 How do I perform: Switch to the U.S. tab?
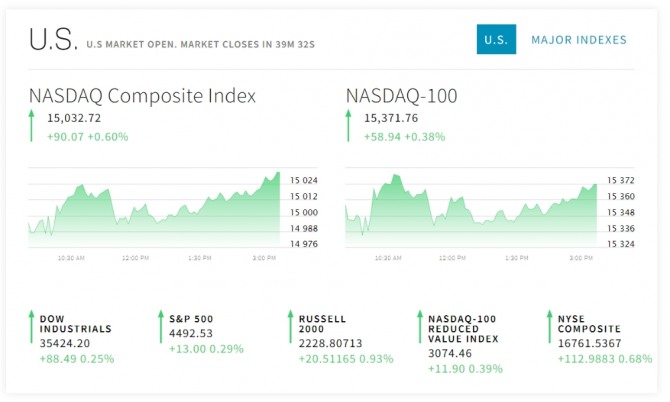tap(496, 40)
